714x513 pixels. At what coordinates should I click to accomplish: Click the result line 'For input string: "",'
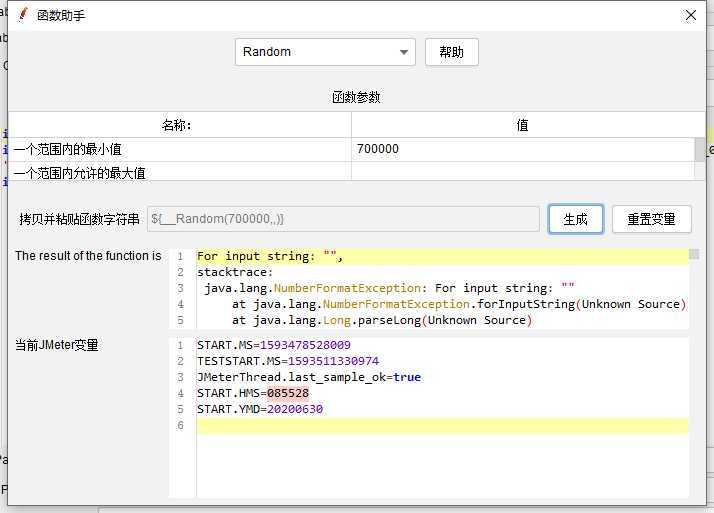coord(270,256)
